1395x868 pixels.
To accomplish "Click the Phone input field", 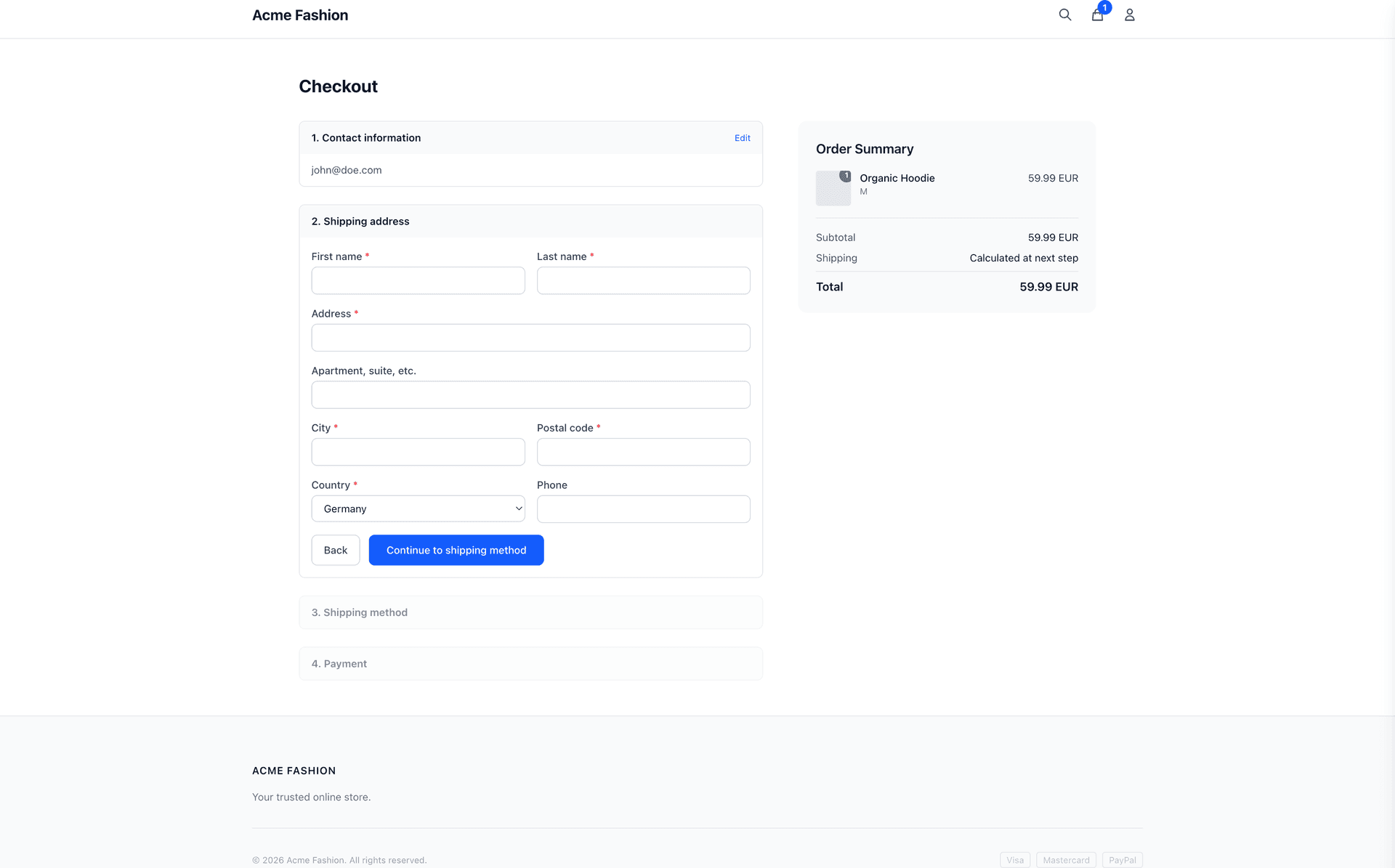I will point(643,508).
